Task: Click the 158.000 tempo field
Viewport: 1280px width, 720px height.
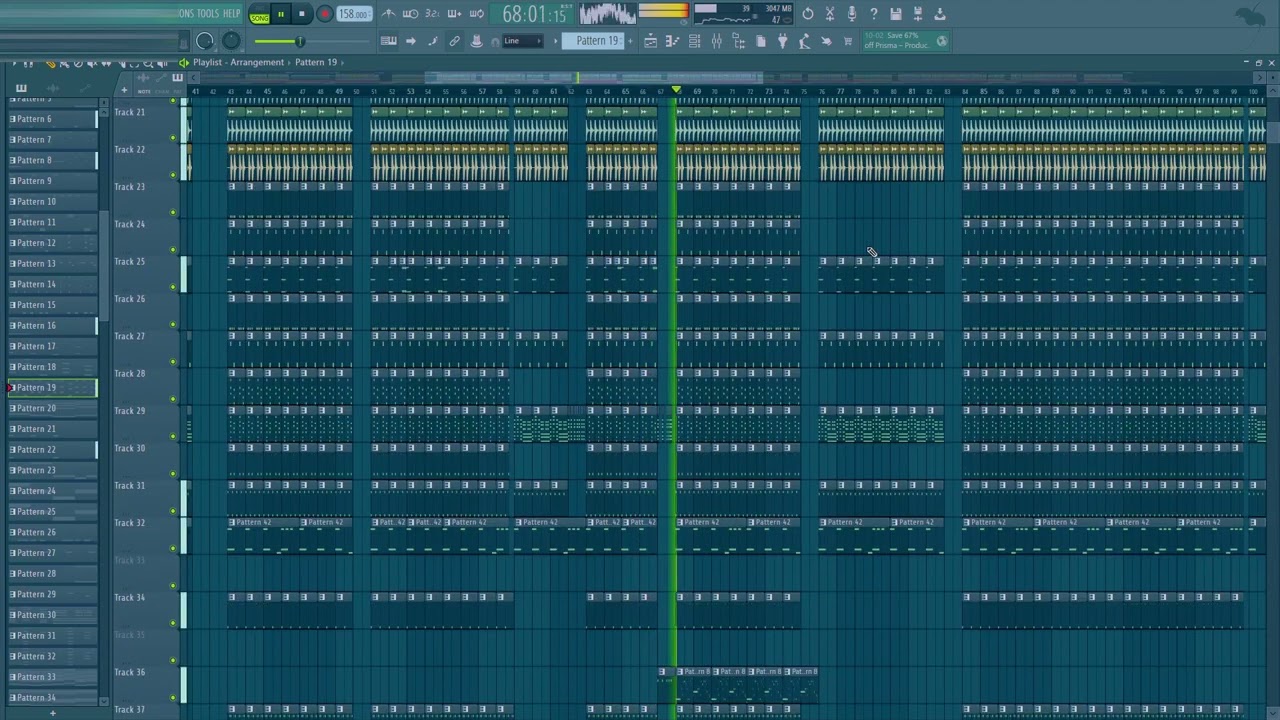Action: pyautogui.click(x=354, y=14)
